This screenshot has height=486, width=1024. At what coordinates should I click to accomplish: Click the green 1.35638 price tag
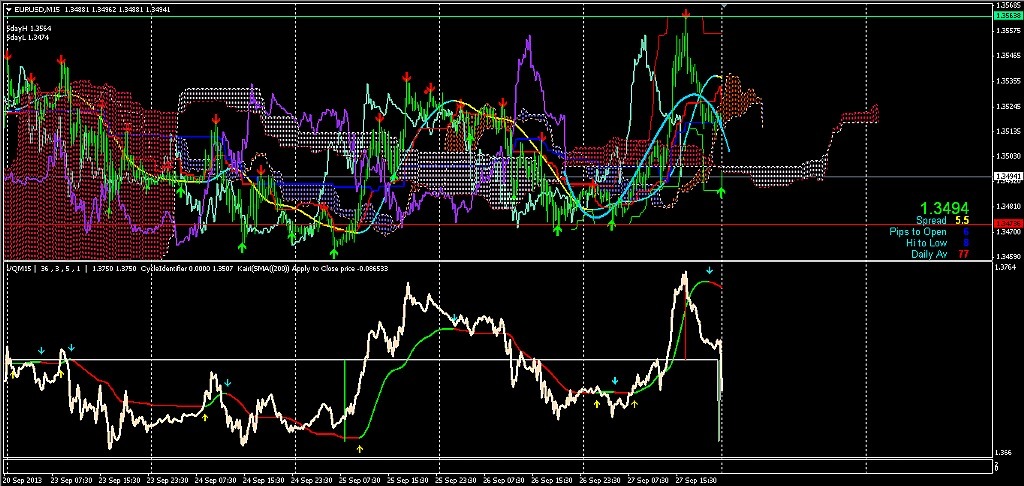point(1006,17)
